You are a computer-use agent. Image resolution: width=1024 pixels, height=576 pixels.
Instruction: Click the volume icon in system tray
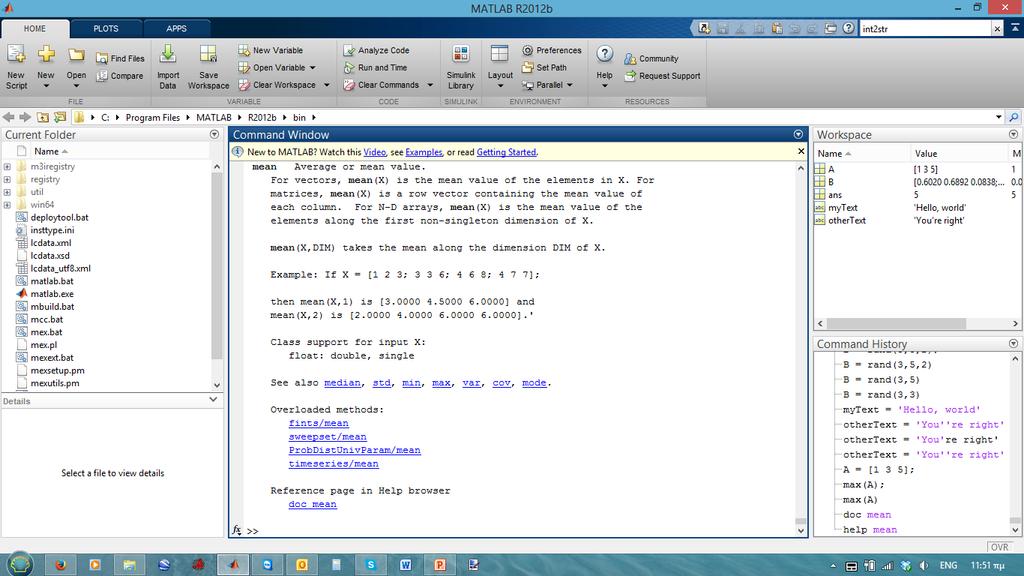click(x=923, y=566)
